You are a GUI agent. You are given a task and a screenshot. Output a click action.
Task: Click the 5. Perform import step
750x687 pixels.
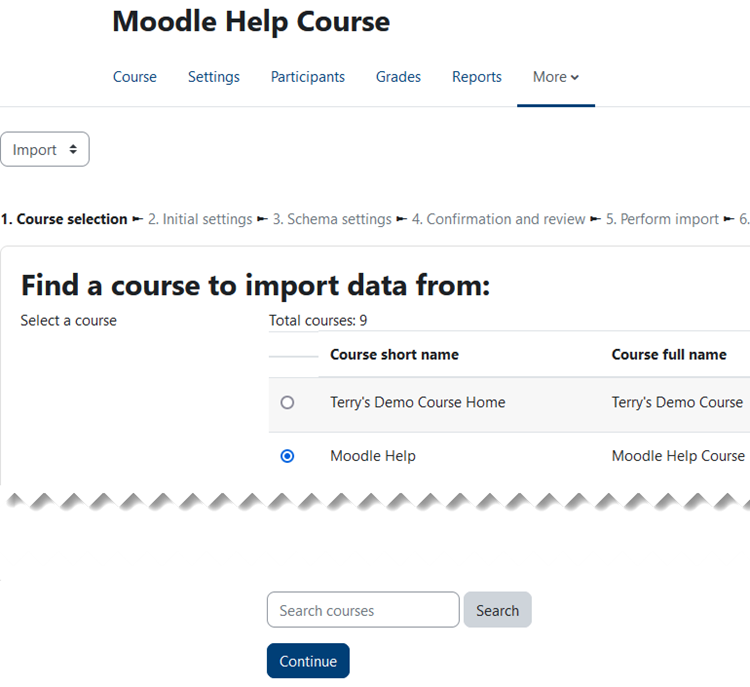(662, 219)
